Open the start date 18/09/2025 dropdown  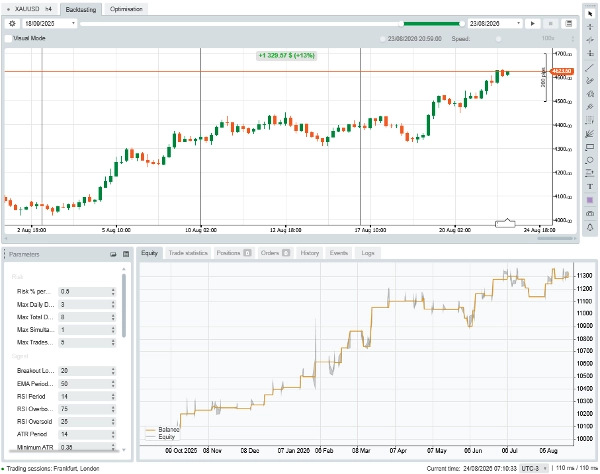point(50,24)
